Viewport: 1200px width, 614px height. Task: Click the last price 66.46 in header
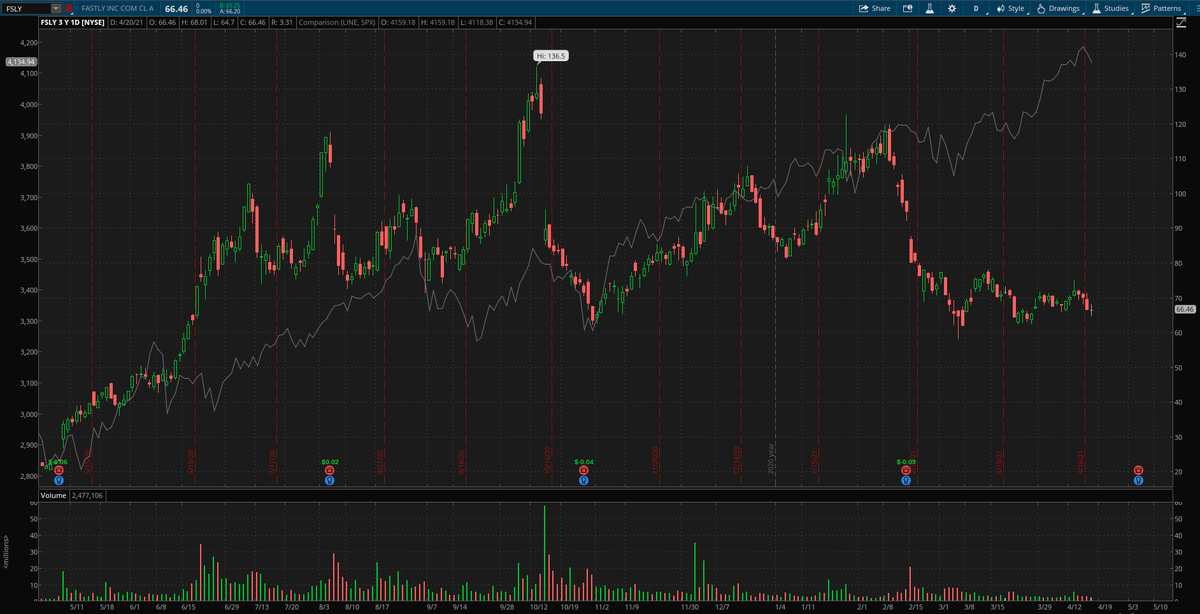coord(176,8)
